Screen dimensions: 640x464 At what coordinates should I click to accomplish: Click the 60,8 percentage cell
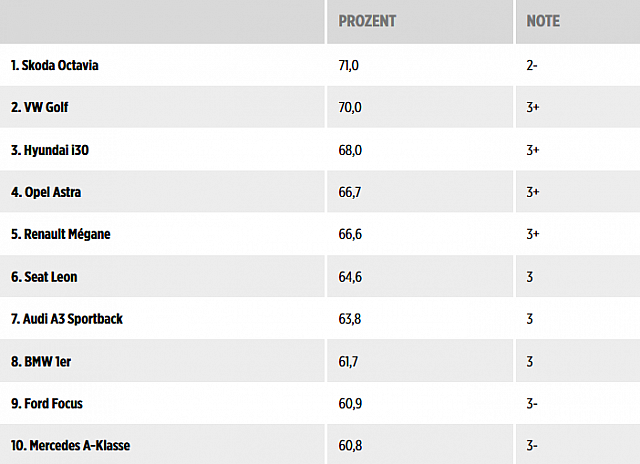[349, 445]
